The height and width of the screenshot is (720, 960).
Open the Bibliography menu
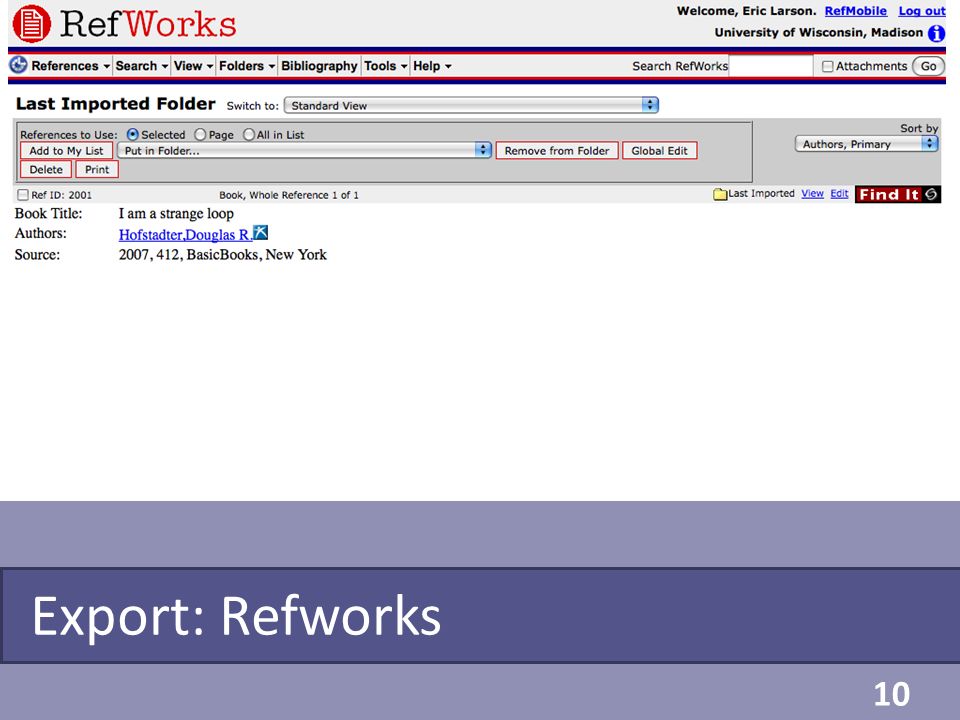[319, 66]
